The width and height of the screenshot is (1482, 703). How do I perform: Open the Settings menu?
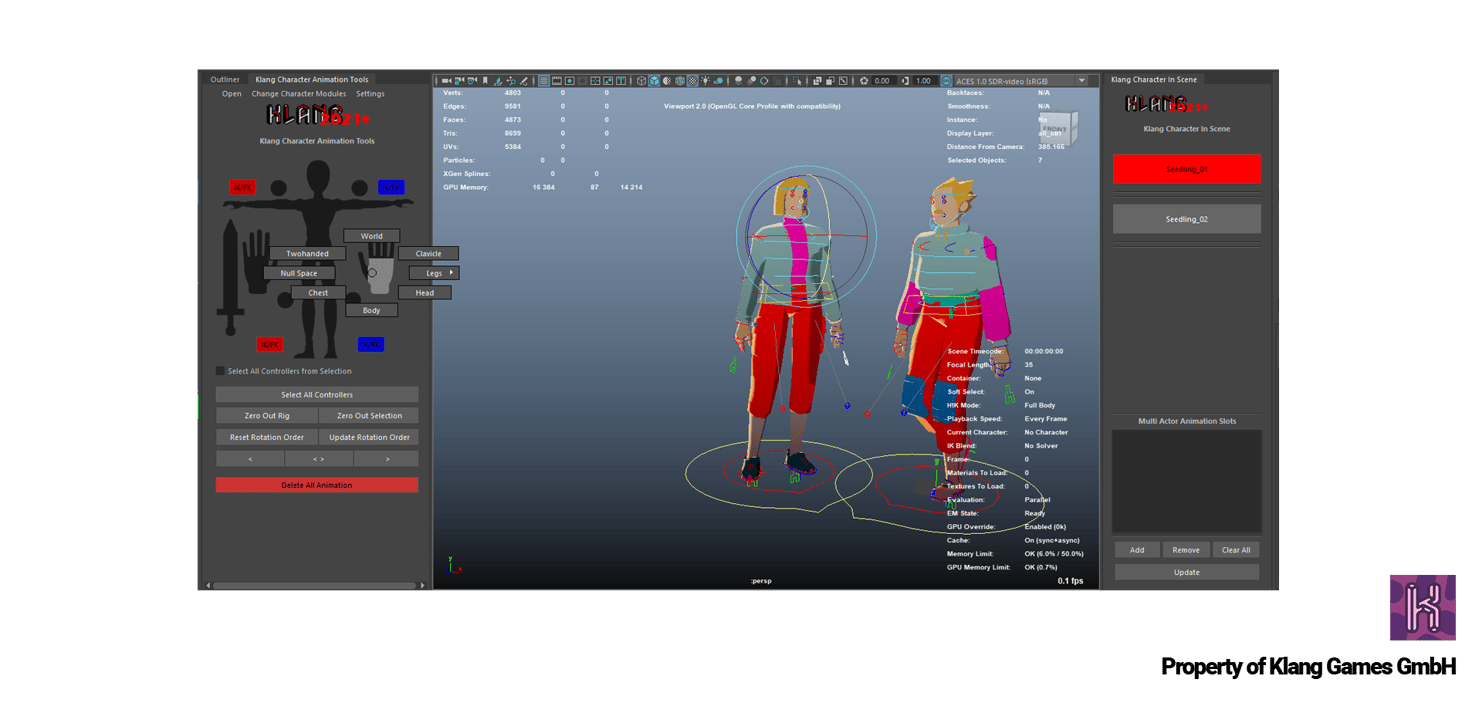click(x=370, y=94)
